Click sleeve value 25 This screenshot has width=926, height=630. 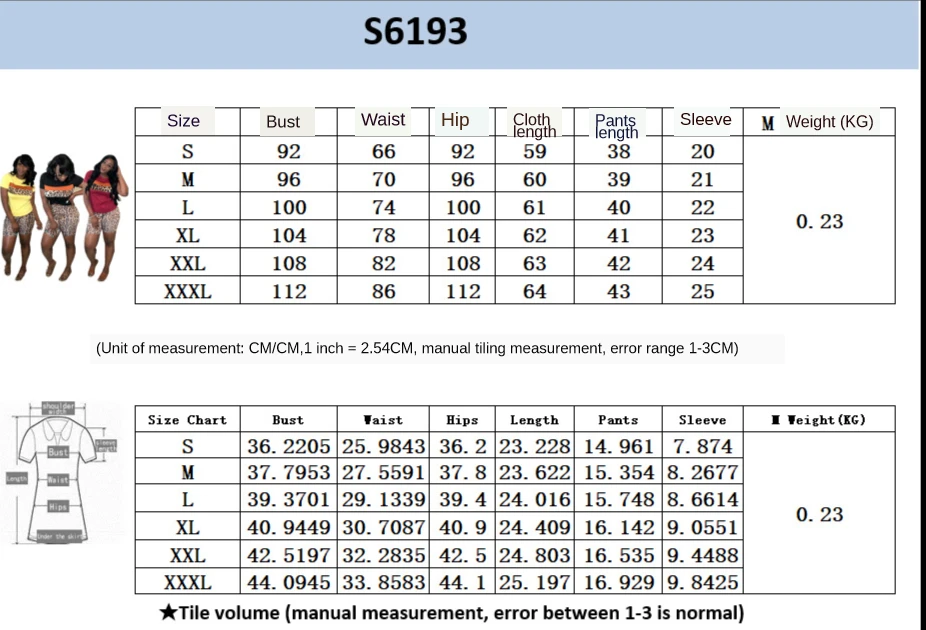click(x=702, y=291)
